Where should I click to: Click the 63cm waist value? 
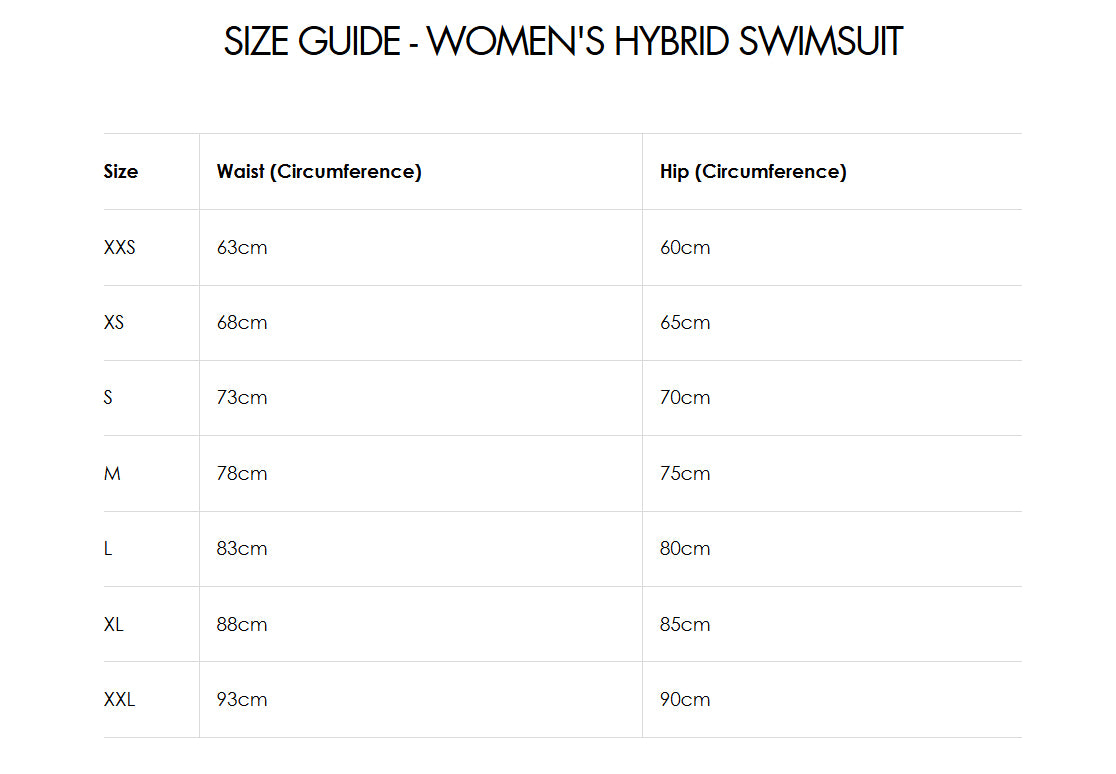point(242,247)
